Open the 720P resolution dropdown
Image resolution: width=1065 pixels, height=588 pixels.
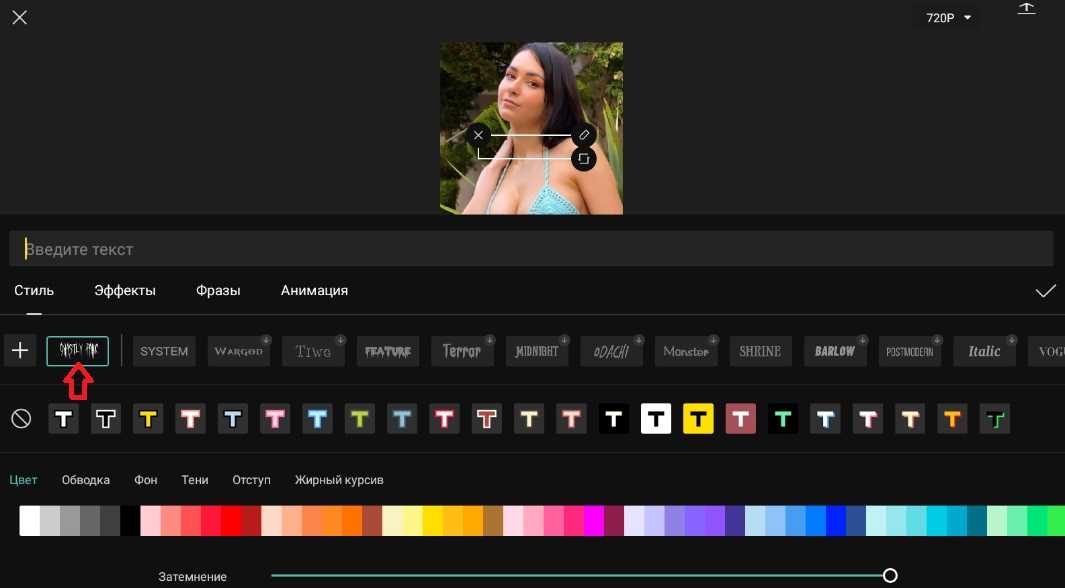click(949, 18)
